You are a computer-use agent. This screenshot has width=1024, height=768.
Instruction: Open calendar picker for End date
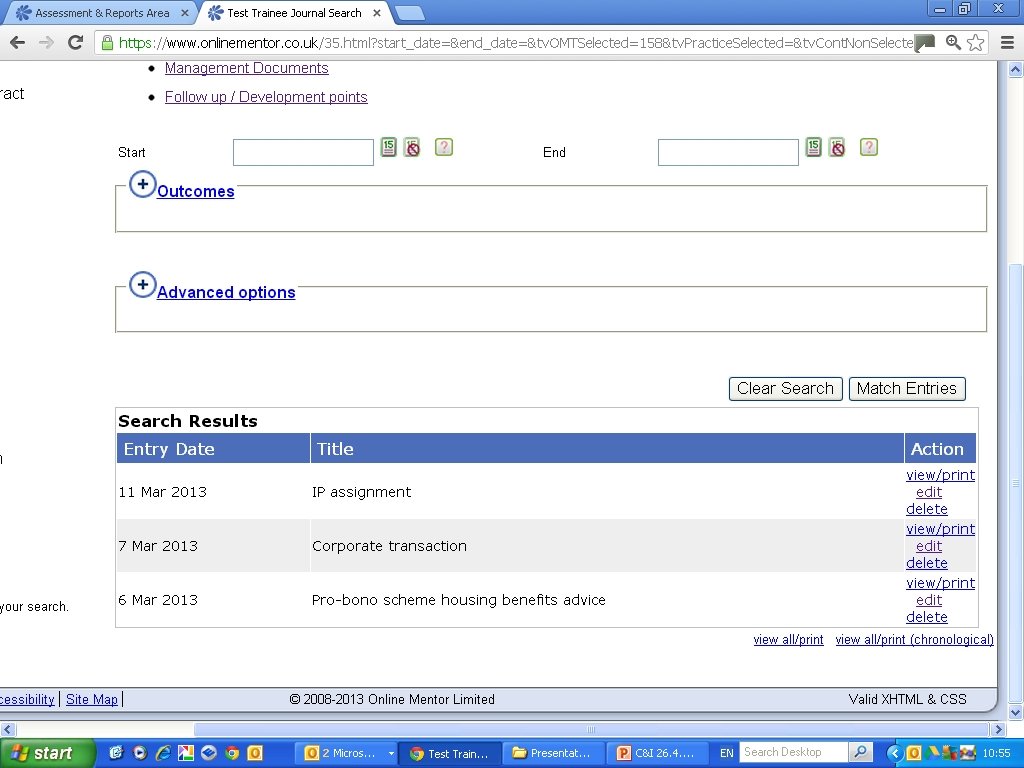click(x=813, y=147)
